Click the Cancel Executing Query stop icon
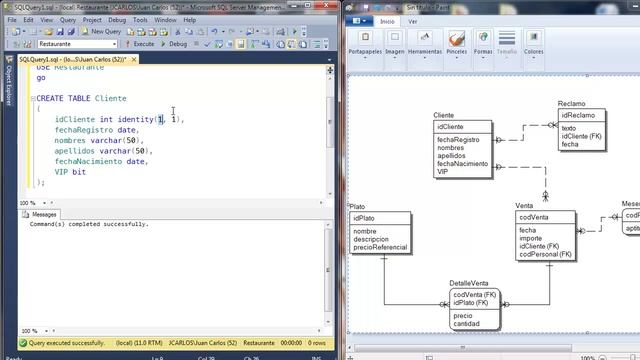The height and width of the screenshot is (360, 640). 196,44
